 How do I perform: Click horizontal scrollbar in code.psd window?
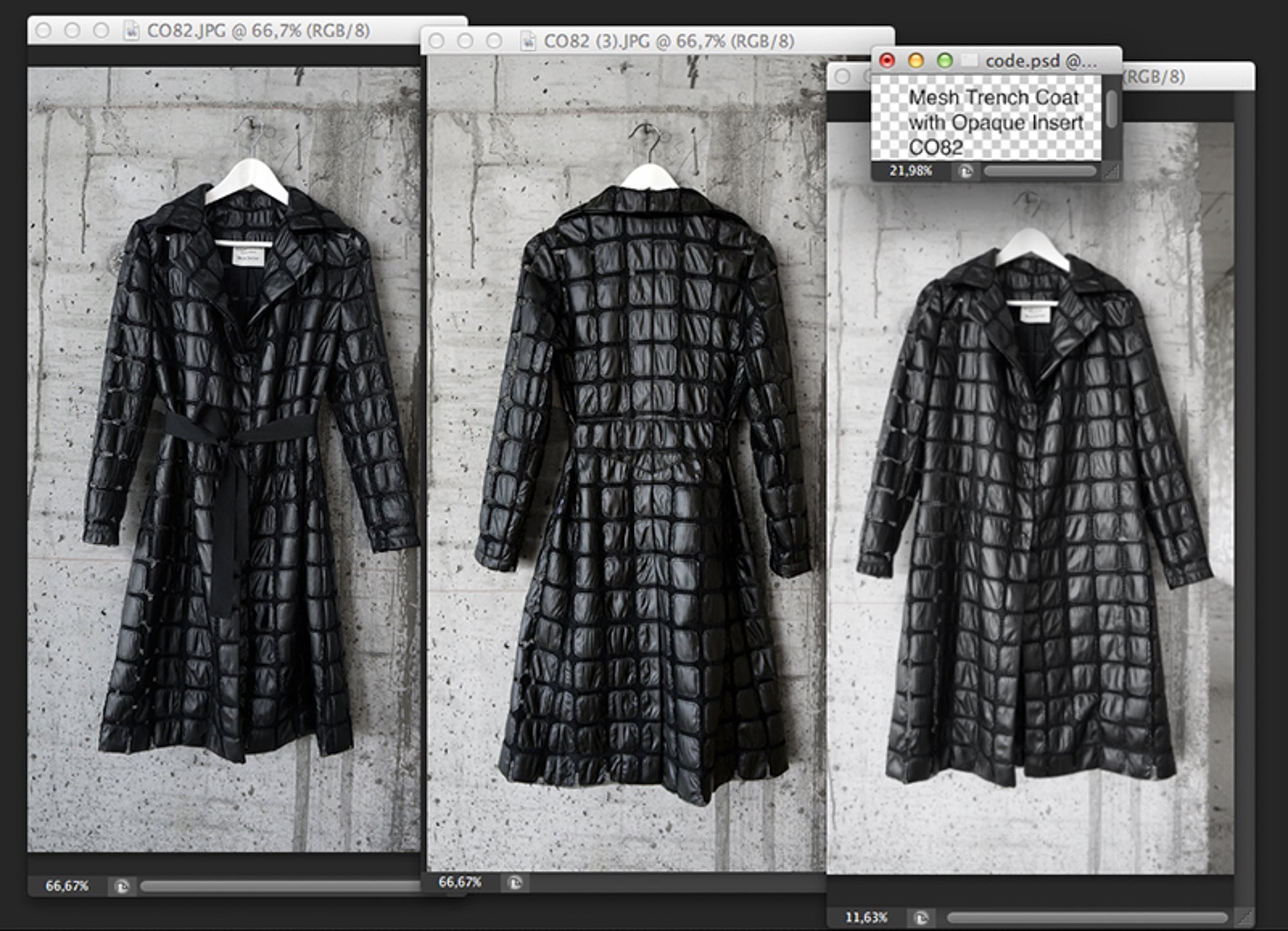coord(1039,171)
